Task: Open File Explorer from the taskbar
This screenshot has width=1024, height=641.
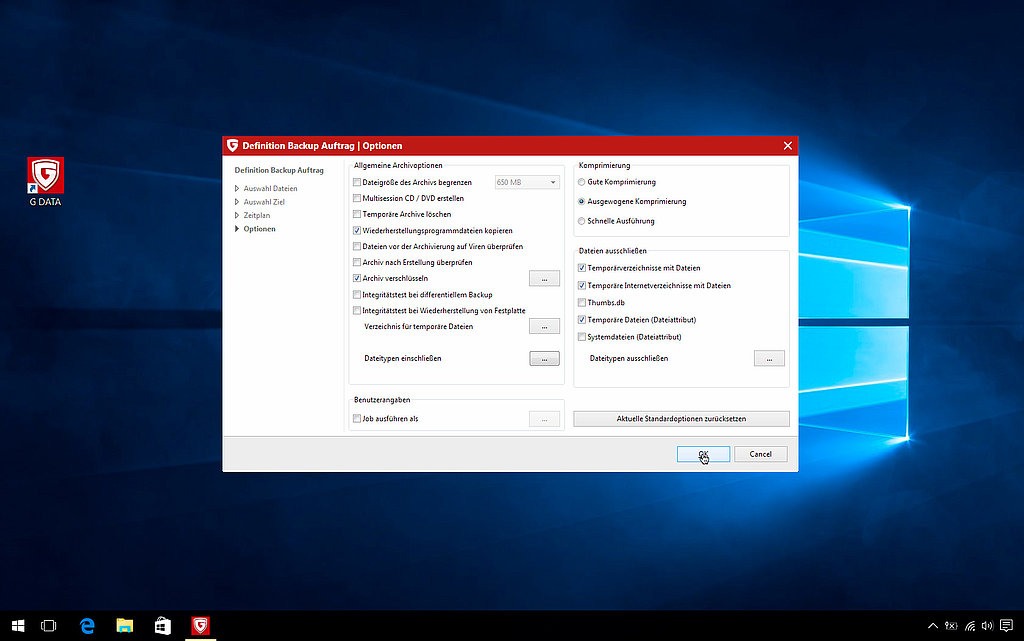Action: 124,625
